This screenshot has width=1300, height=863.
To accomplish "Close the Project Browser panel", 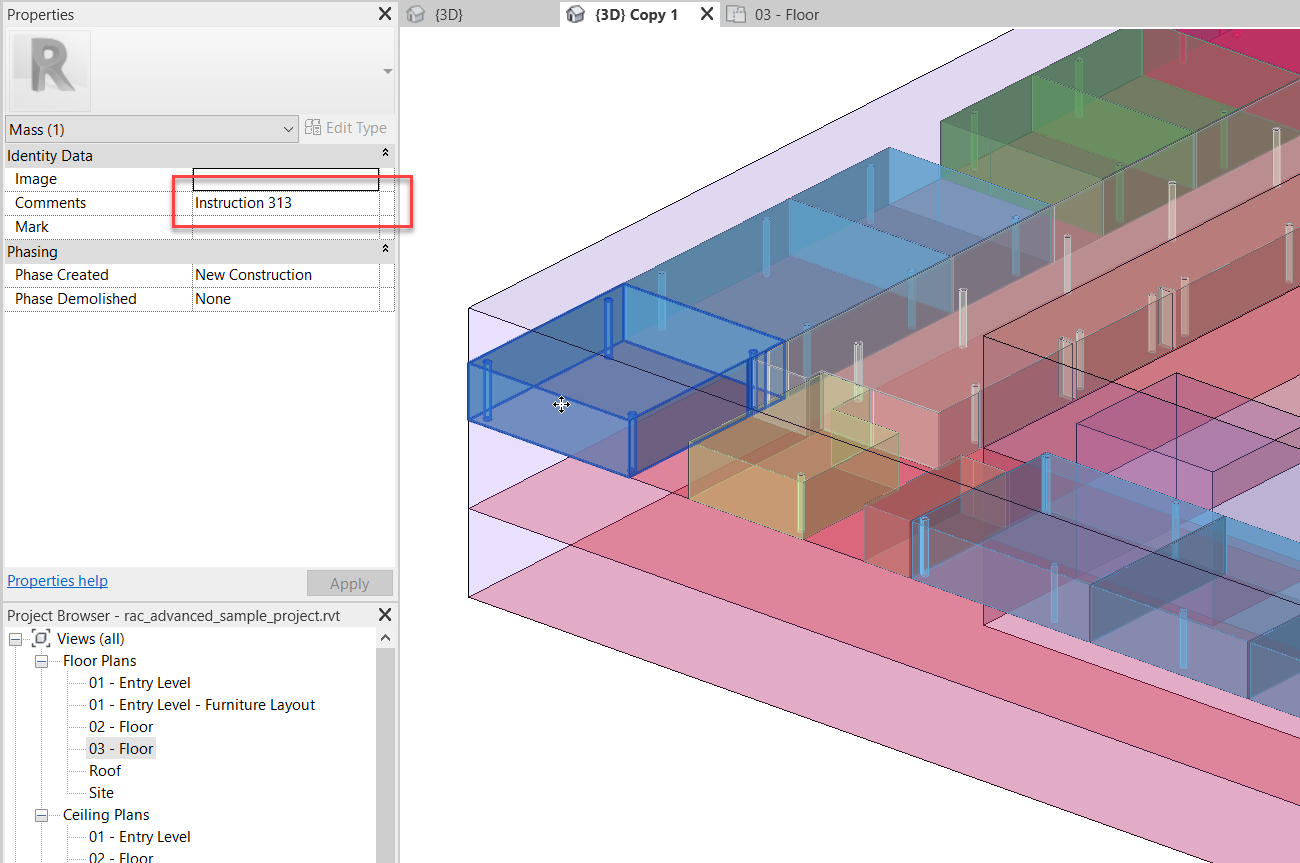I will (385, 615).
